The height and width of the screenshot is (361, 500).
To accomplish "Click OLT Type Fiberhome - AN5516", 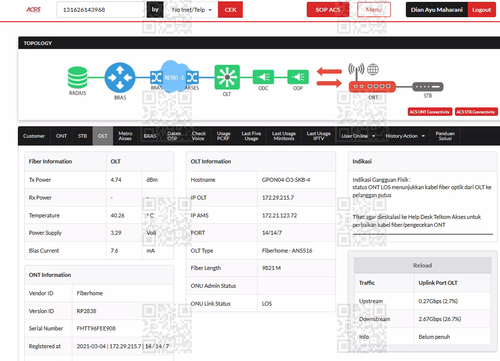I will click(x=287, y=251).
